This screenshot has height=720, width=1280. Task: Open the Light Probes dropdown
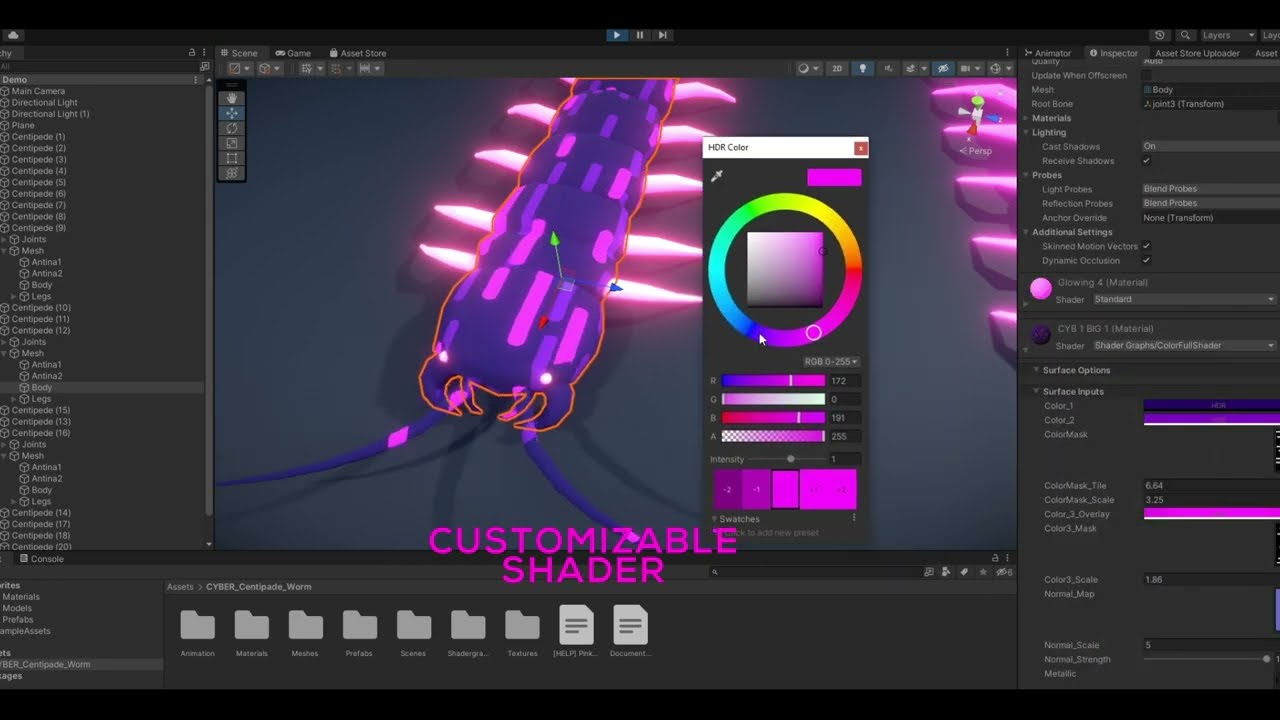1210,189
